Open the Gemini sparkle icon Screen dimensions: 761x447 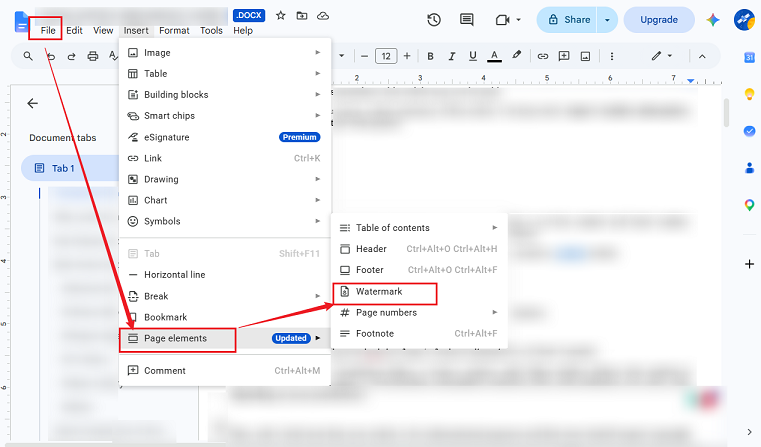tap(712, 20)
